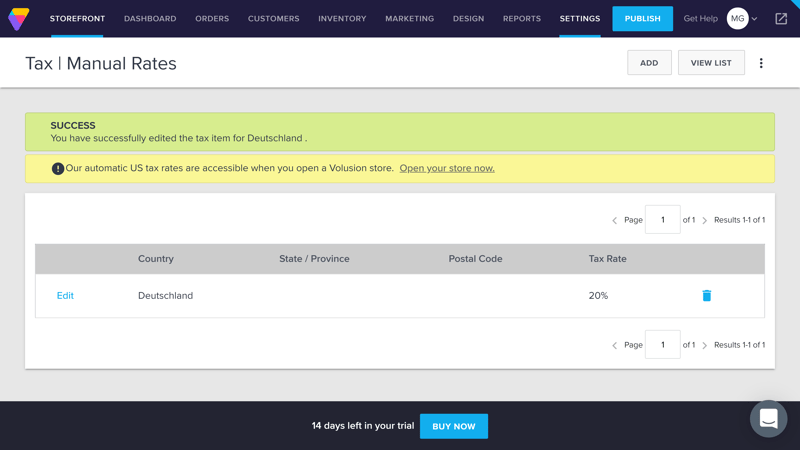The height and width of the screenshot is (450, 800).
Task: Go to previous page in bottom pagination
Action: click(614, 345)
